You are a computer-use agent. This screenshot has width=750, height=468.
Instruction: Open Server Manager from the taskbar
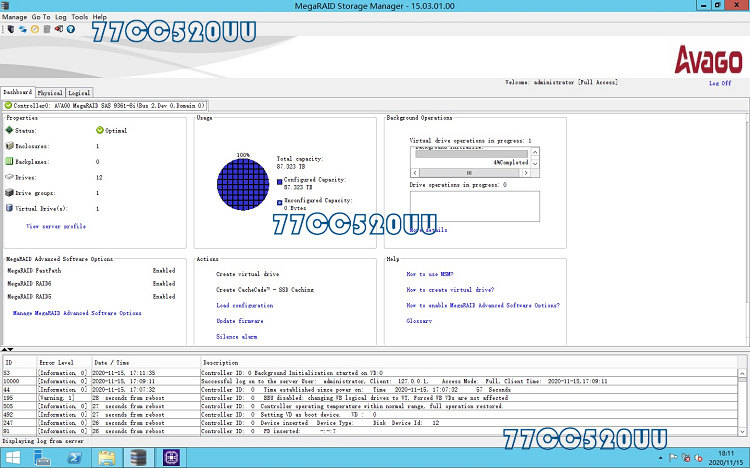click(42, 458)
